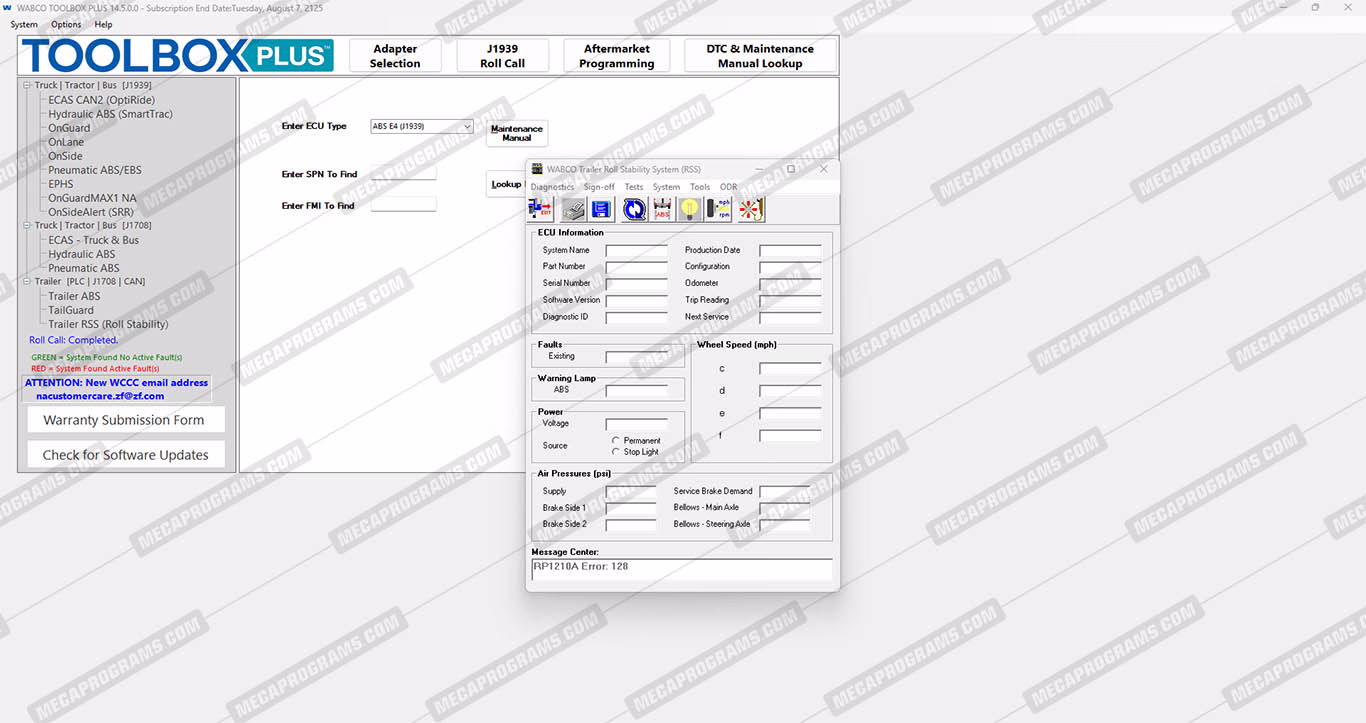The height and width of the screenshot is (723, 1366).
Task: Click the ABS axle icon in RSS toolbar
Action: (x=662, y=209)
